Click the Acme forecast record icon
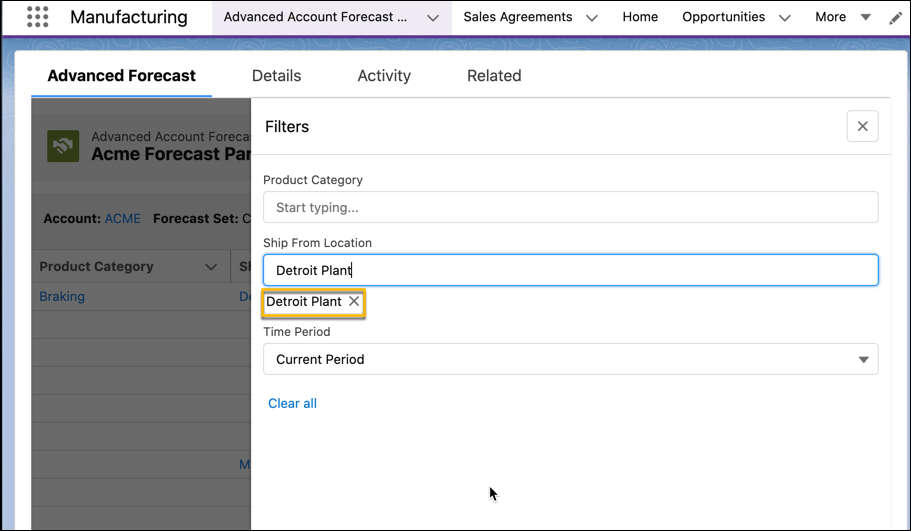Image resolution: width=911 pixels, height=531 pixels. (x=64, y=146)
